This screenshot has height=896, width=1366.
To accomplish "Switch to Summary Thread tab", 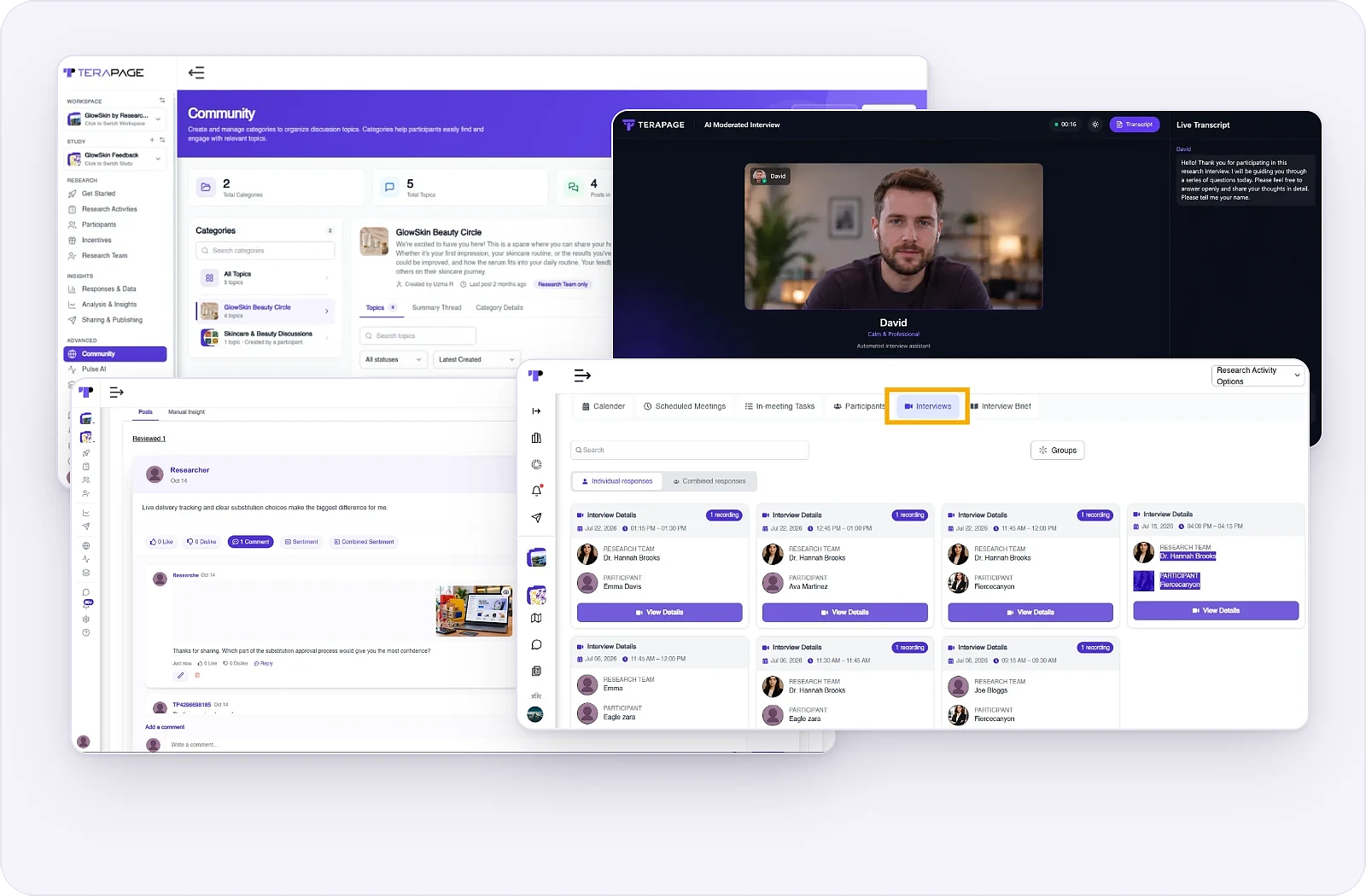I will tap(436, 307).
